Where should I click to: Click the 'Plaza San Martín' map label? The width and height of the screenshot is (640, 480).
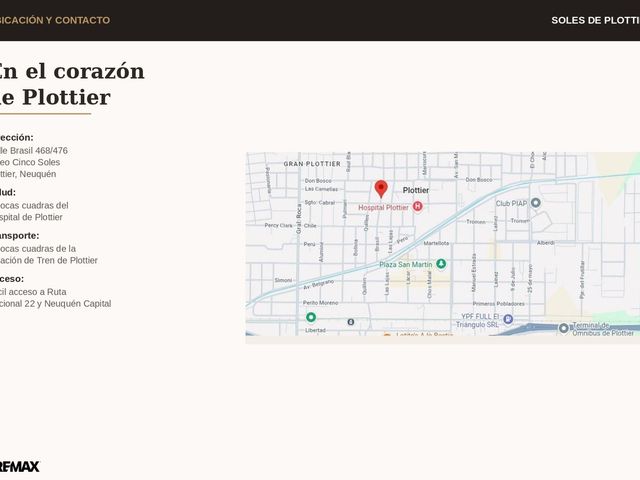pos(406,264)
